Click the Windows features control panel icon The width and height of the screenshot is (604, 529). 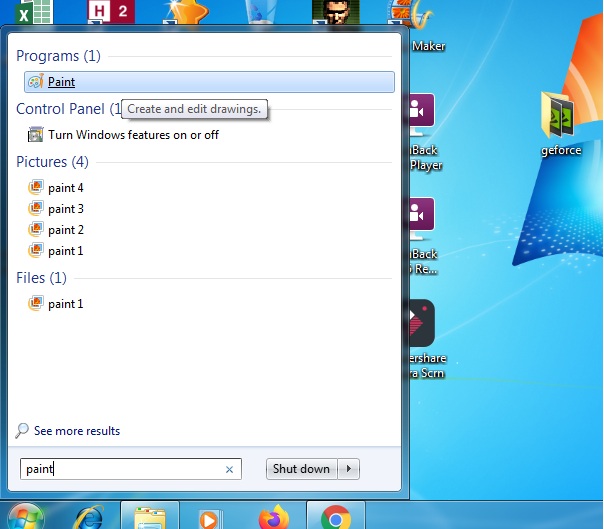point(35,134)
